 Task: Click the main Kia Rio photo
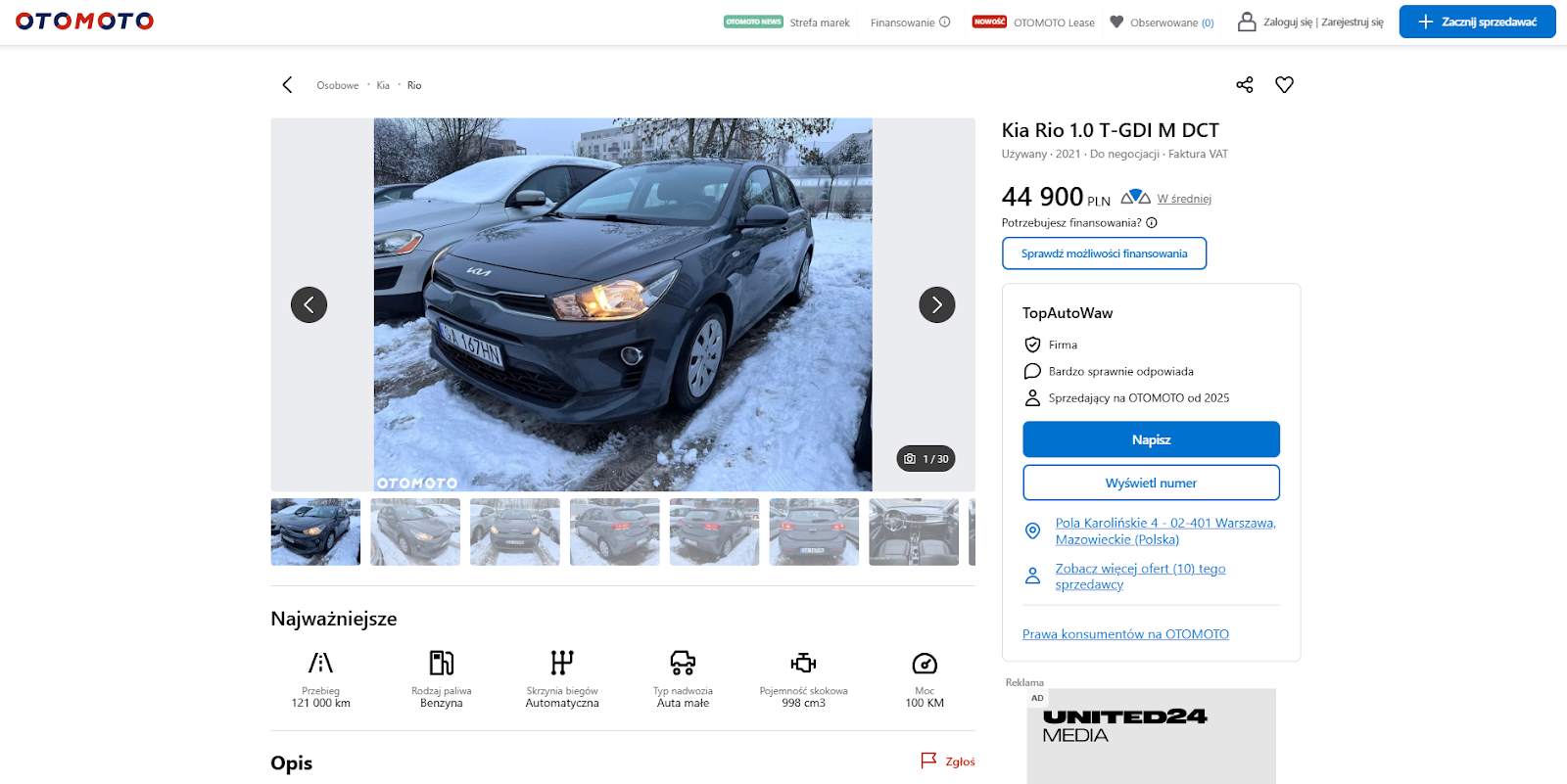pos(623,304)
